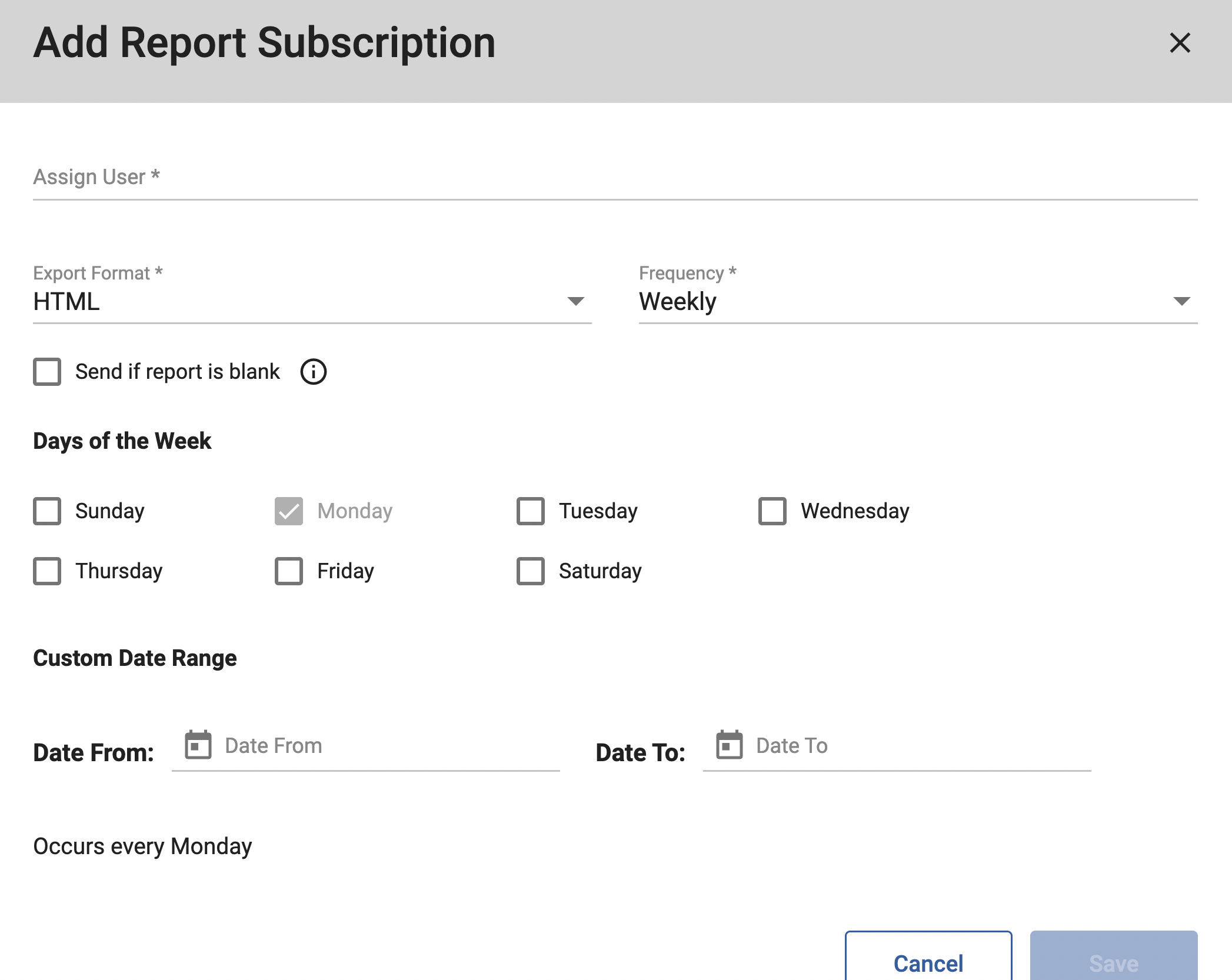
Task: Click the disabled Monday checkbox
Action: pyautogui.click(x=288, y=511)
